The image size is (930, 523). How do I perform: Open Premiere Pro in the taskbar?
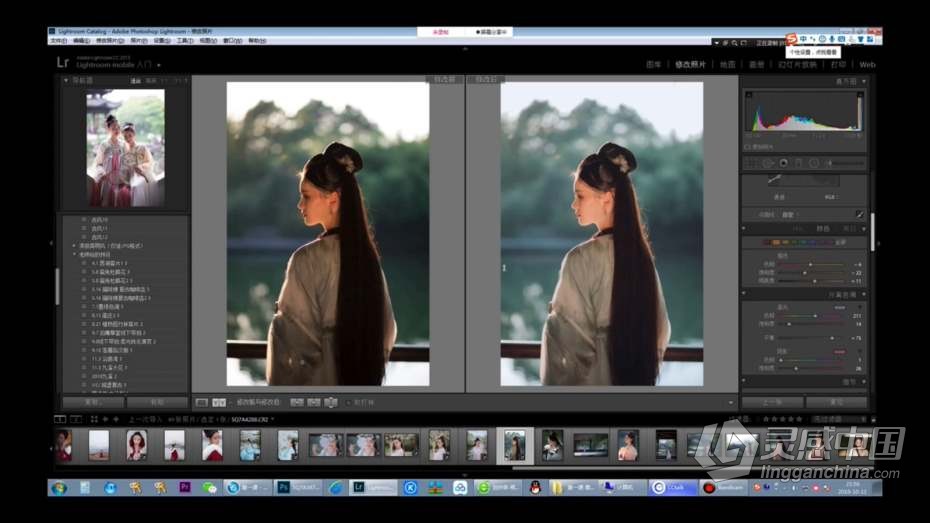point(184,487)
